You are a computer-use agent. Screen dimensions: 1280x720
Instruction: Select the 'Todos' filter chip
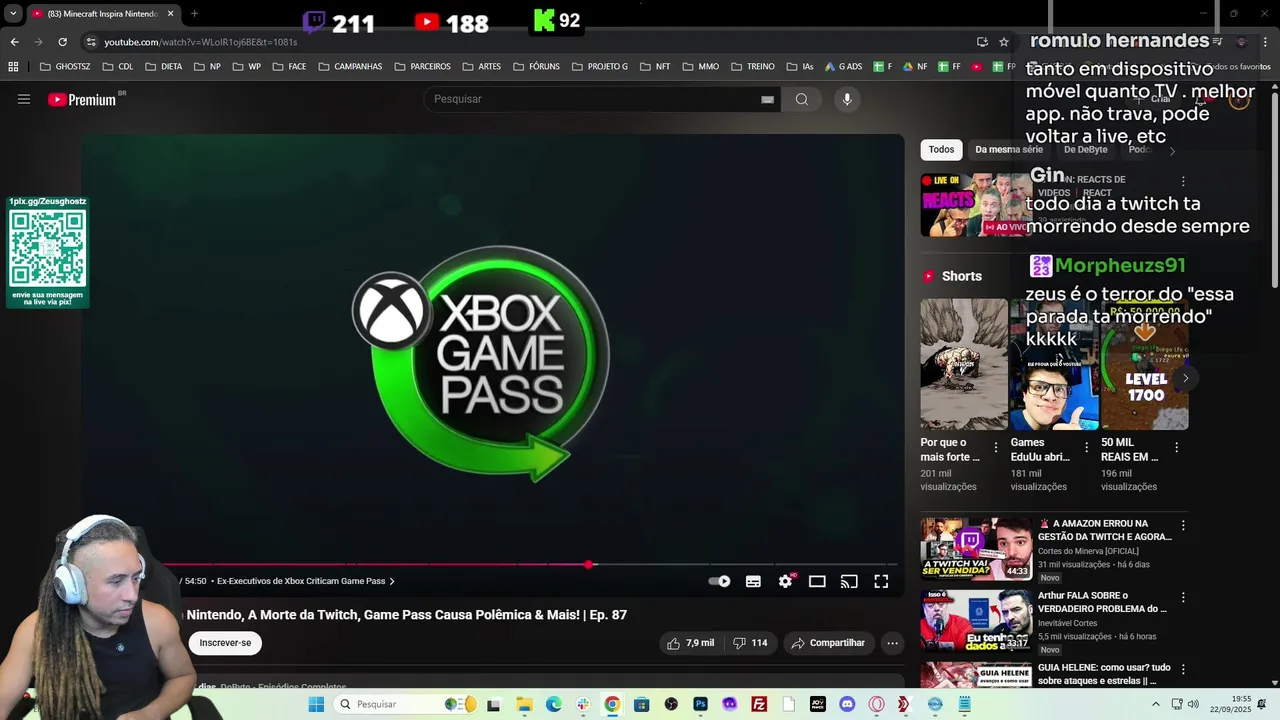coord(941,149)
